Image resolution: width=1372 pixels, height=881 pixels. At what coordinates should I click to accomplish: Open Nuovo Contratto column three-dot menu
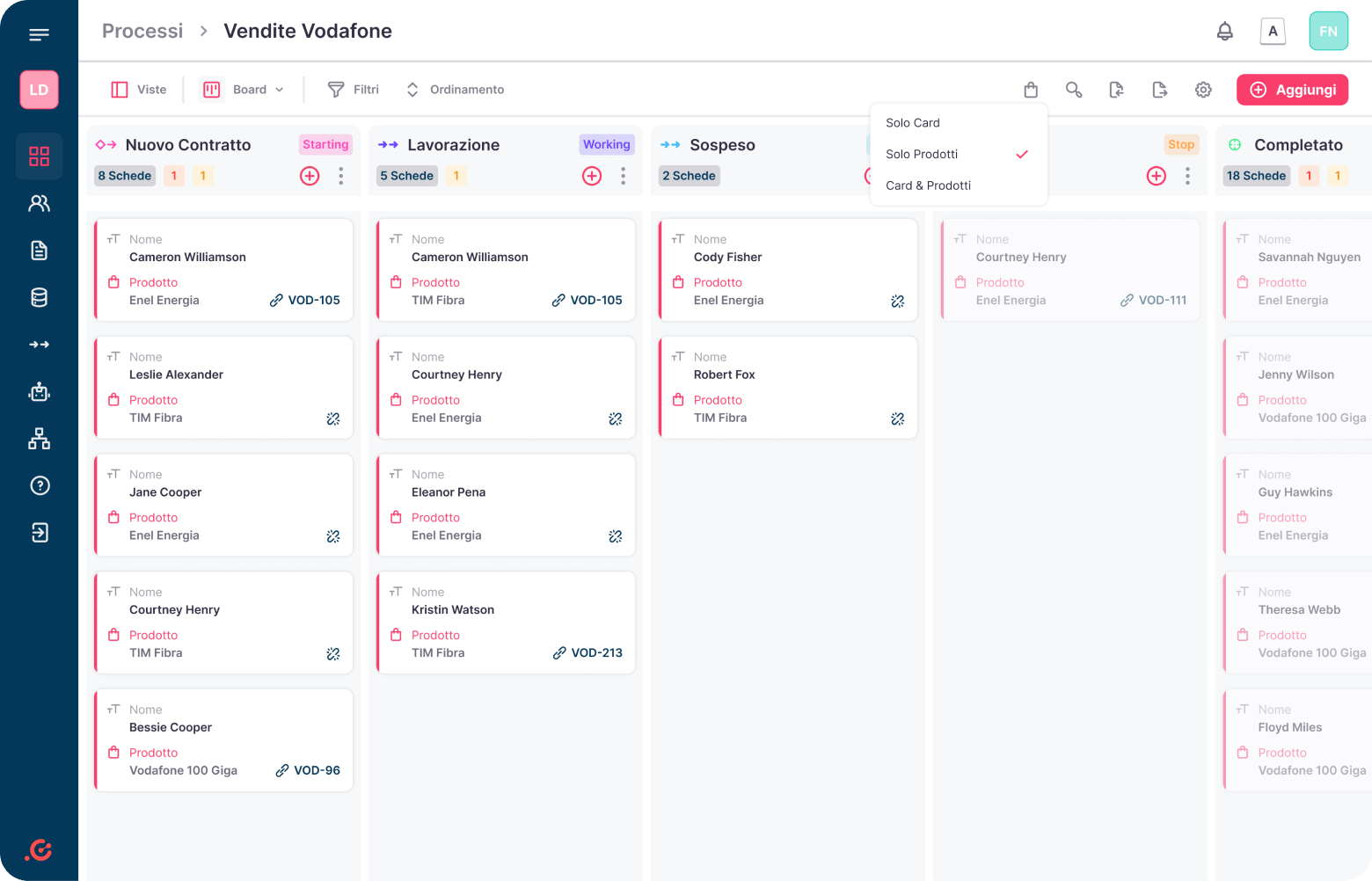[341, 176]
